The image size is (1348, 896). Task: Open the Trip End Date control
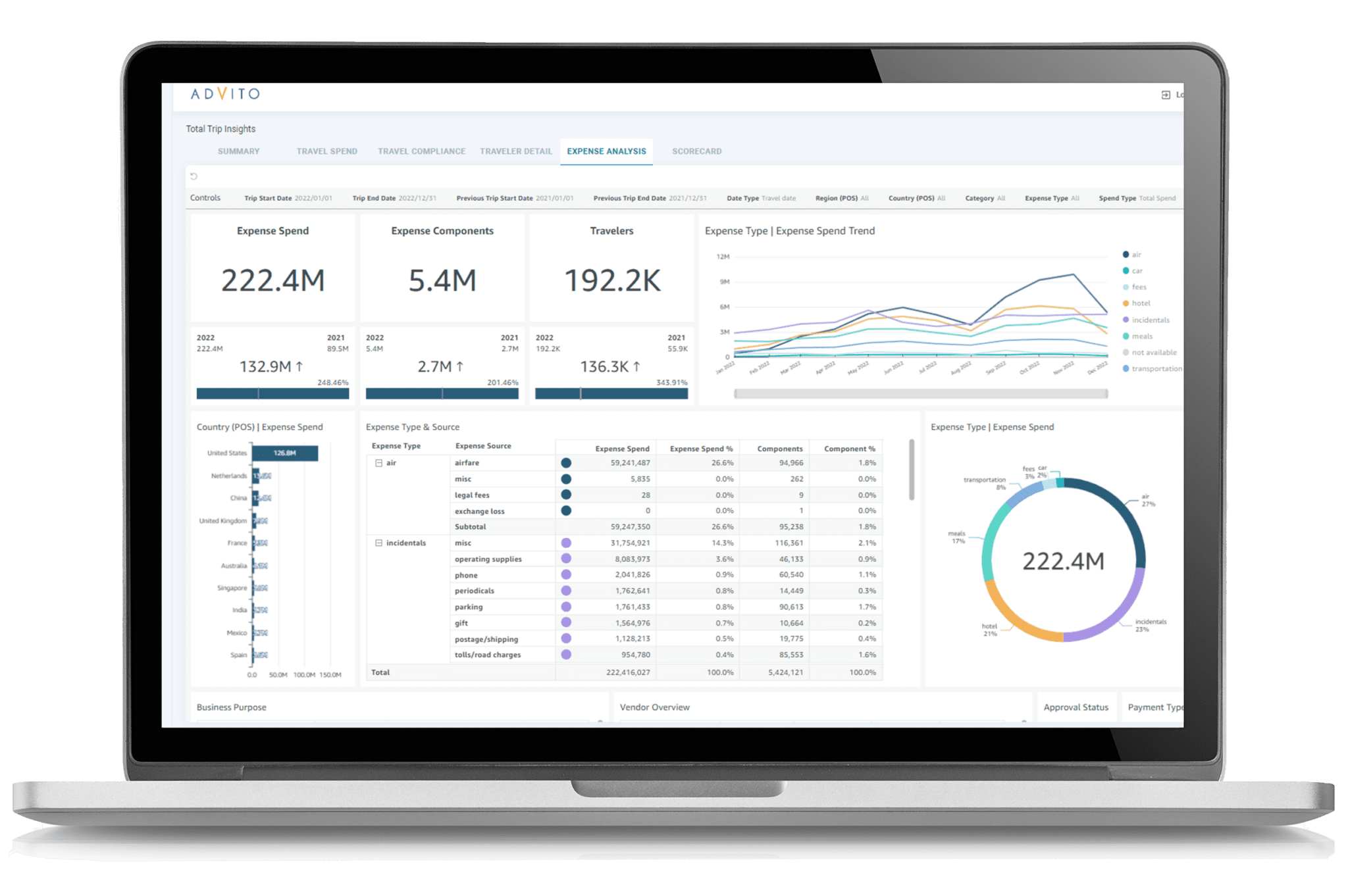[x=394, y=198]
